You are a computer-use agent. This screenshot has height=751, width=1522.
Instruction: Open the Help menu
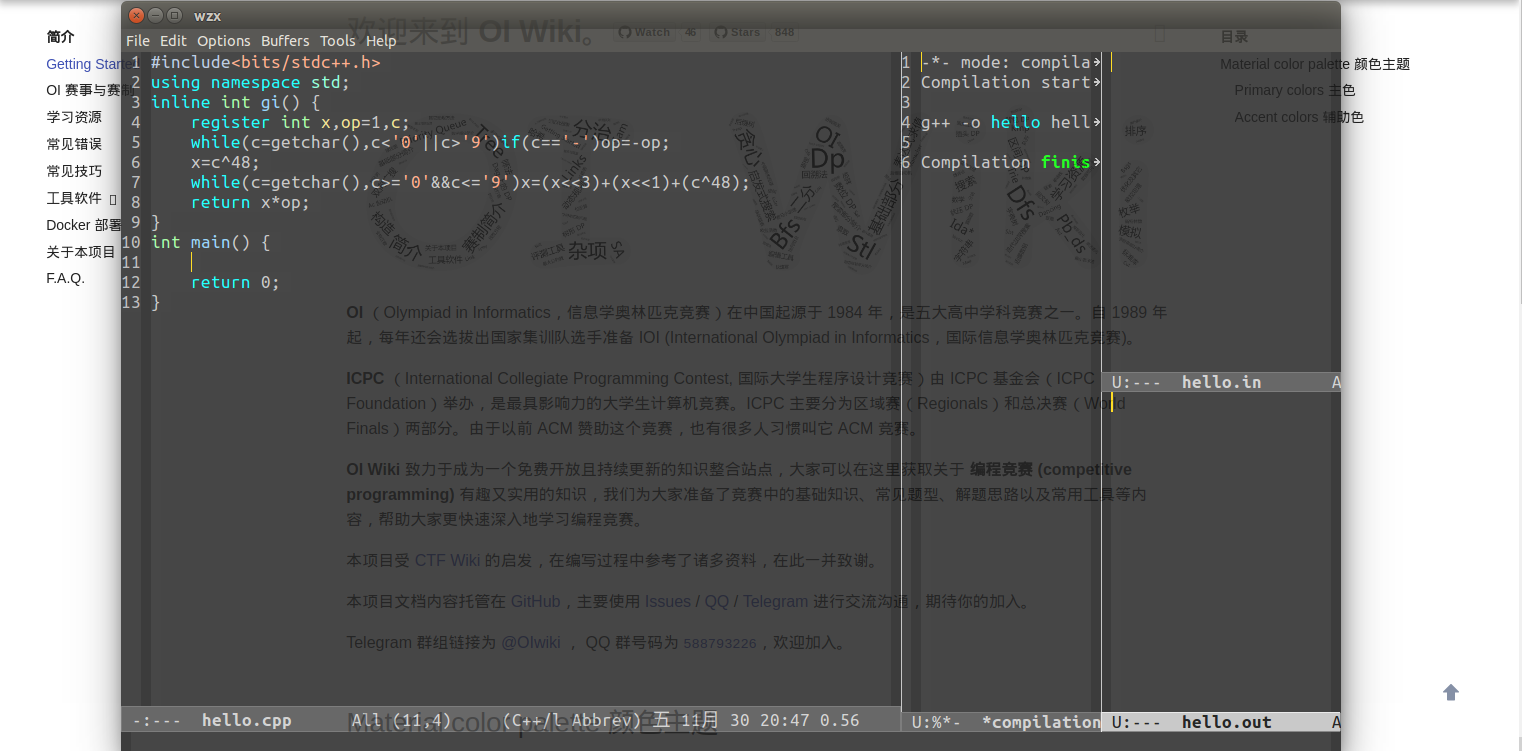pos(381,41)
